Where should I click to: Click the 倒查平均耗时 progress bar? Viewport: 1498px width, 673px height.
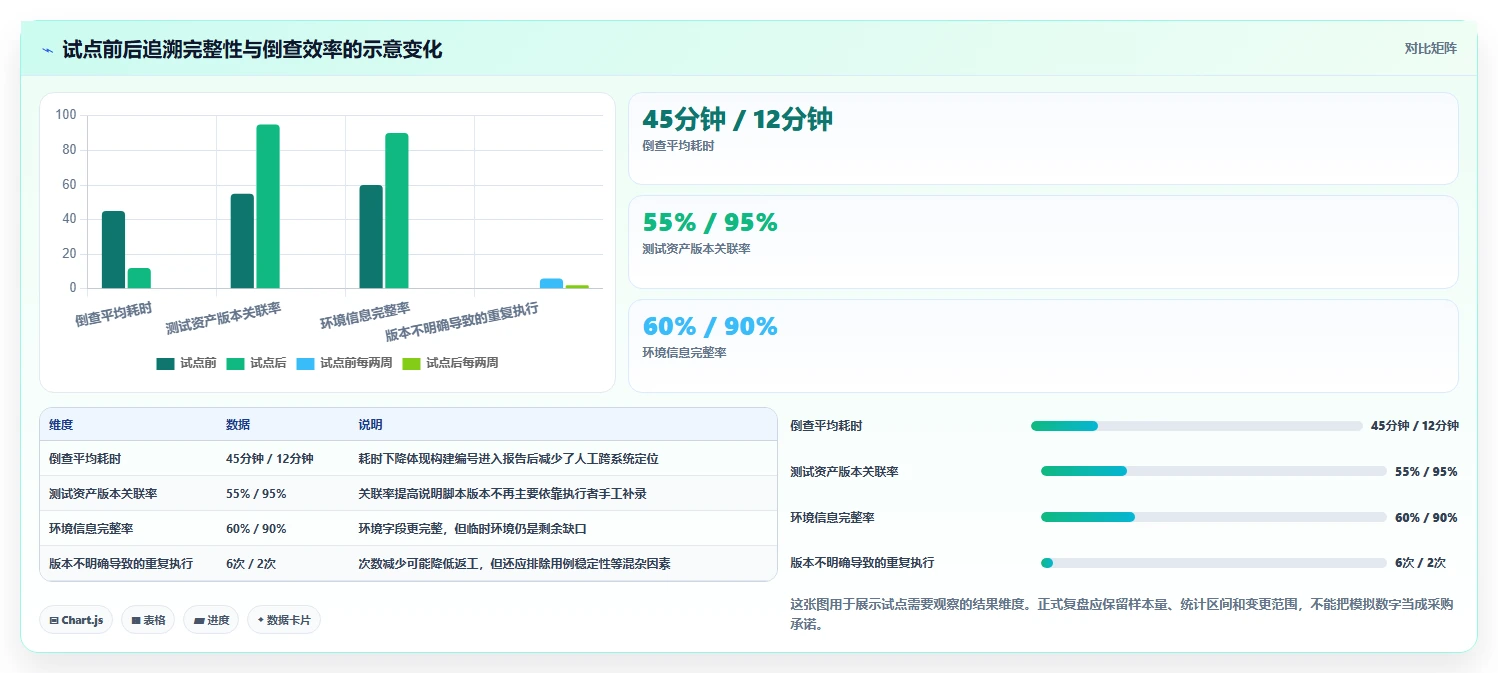point(1197,426)
